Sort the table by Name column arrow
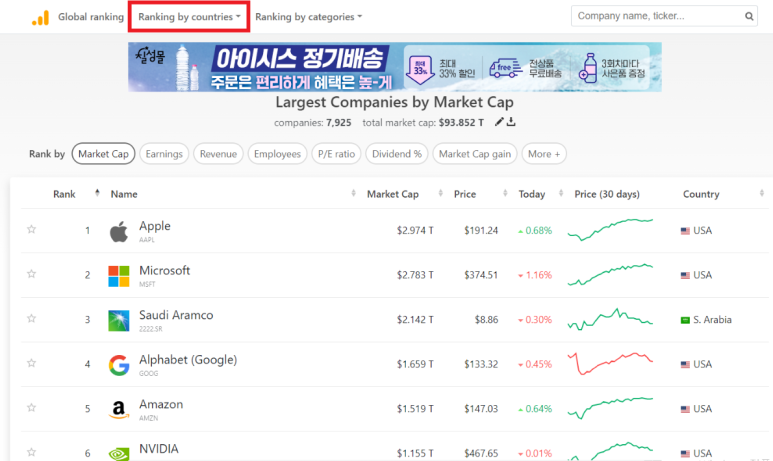 [353, 193]
